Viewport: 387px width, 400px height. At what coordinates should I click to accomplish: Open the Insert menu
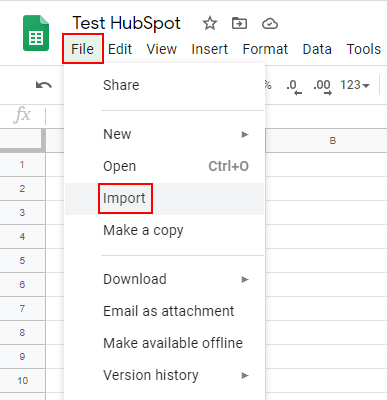tap(210, 49)
